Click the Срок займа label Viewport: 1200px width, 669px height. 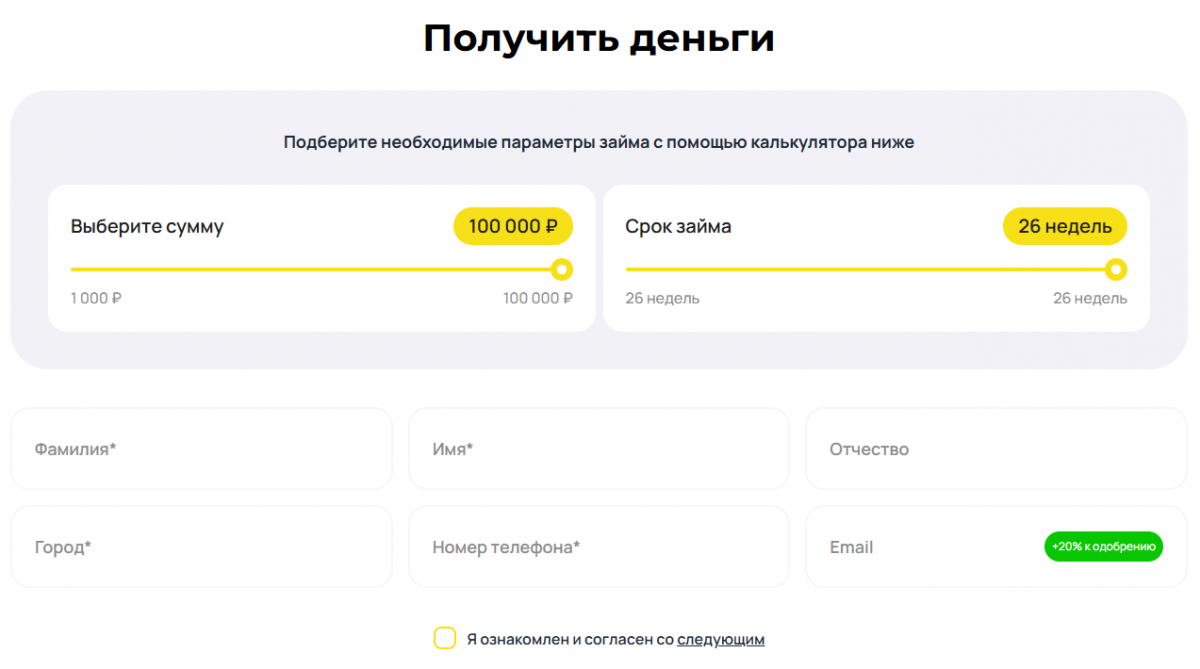click(678, 227)
